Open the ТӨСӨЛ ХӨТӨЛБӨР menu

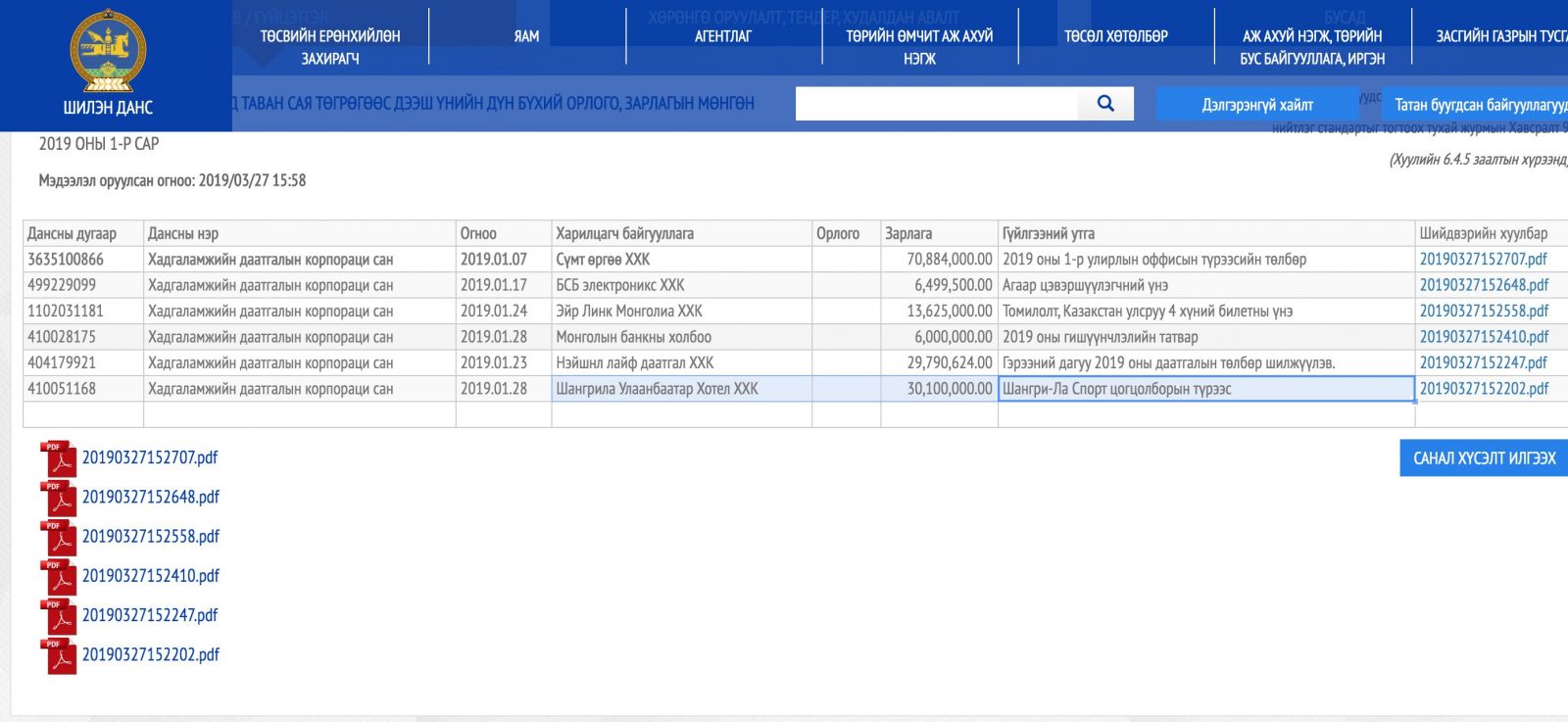click(1116, 36)
